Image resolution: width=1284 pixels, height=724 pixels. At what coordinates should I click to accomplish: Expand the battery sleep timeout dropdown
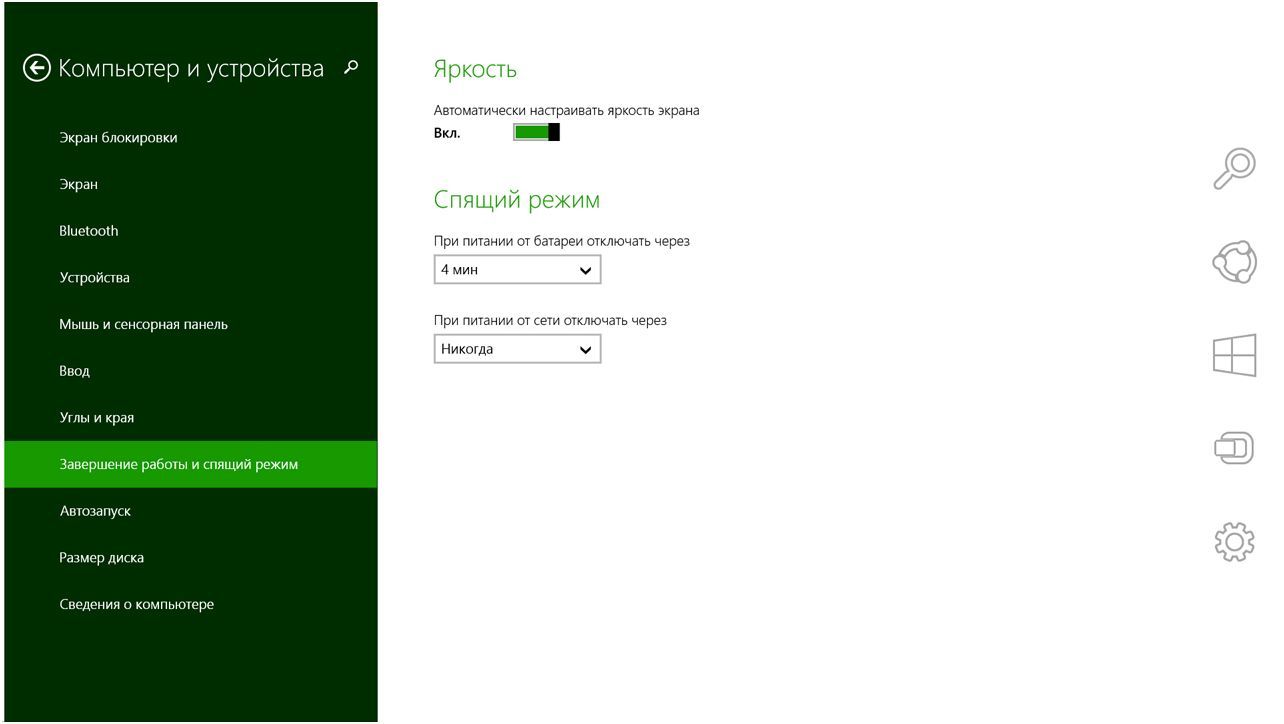click(x=517, y=270)
